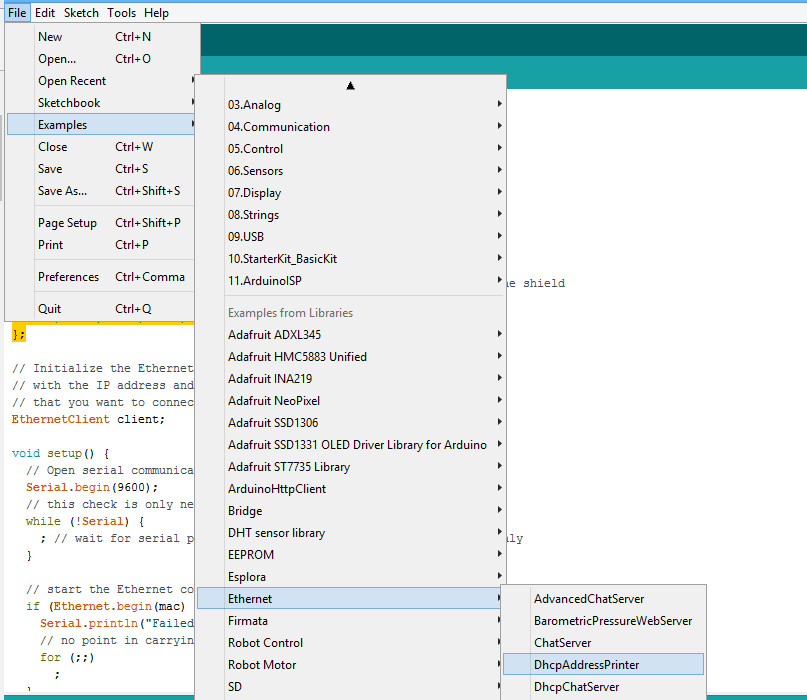Open EEPROM library examples
Viewport: 807px width, 700px height.
350,555
